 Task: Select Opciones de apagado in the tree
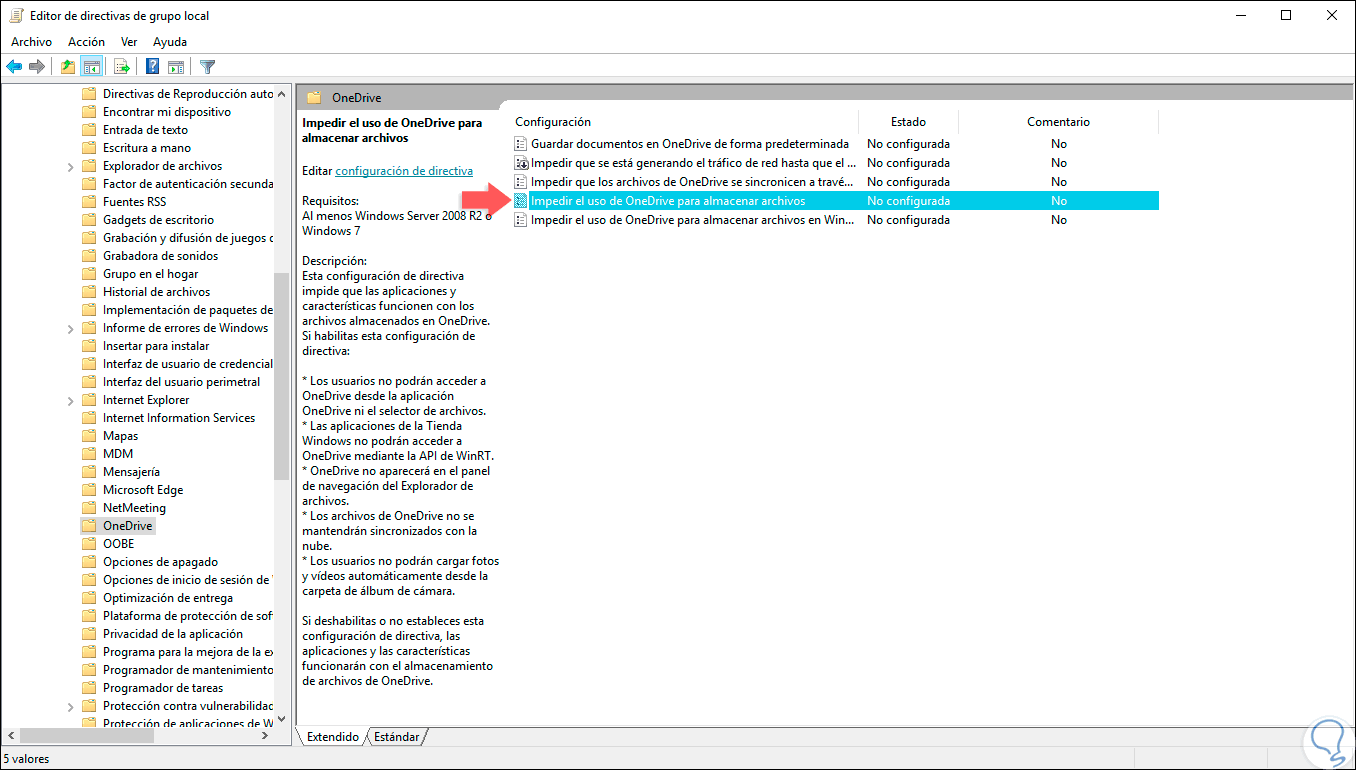[160, 562]
